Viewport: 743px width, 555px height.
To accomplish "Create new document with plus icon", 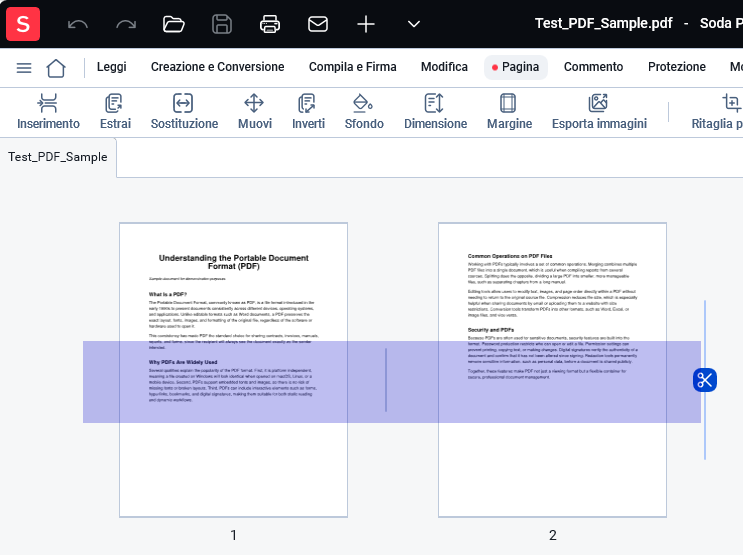I will click(x=366, y=24).
